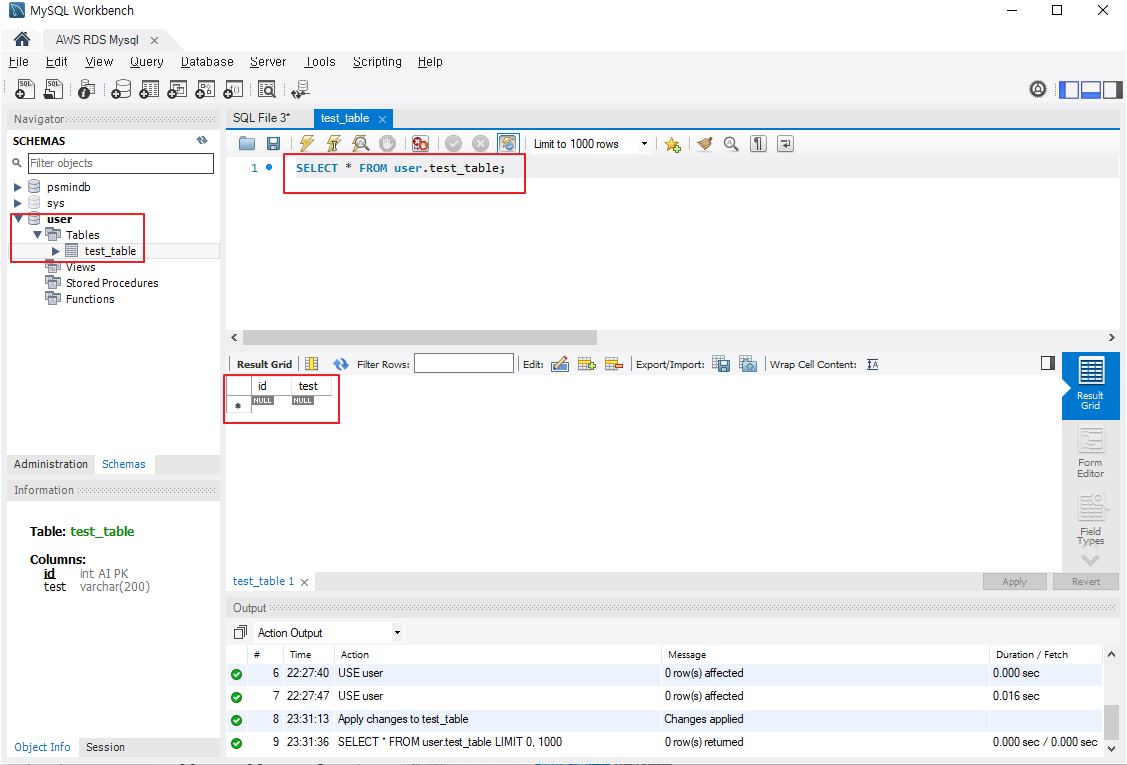This screenshot has height=765, width=1127.
Task: Show more result panel options chevron
Action: (x=1090, y=560)
